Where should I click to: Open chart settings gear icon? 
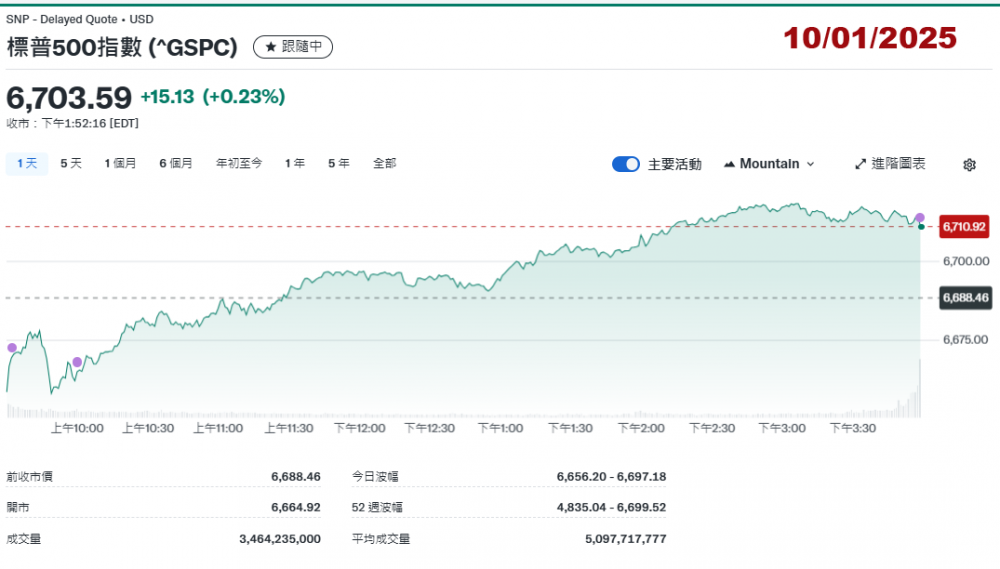968,165
